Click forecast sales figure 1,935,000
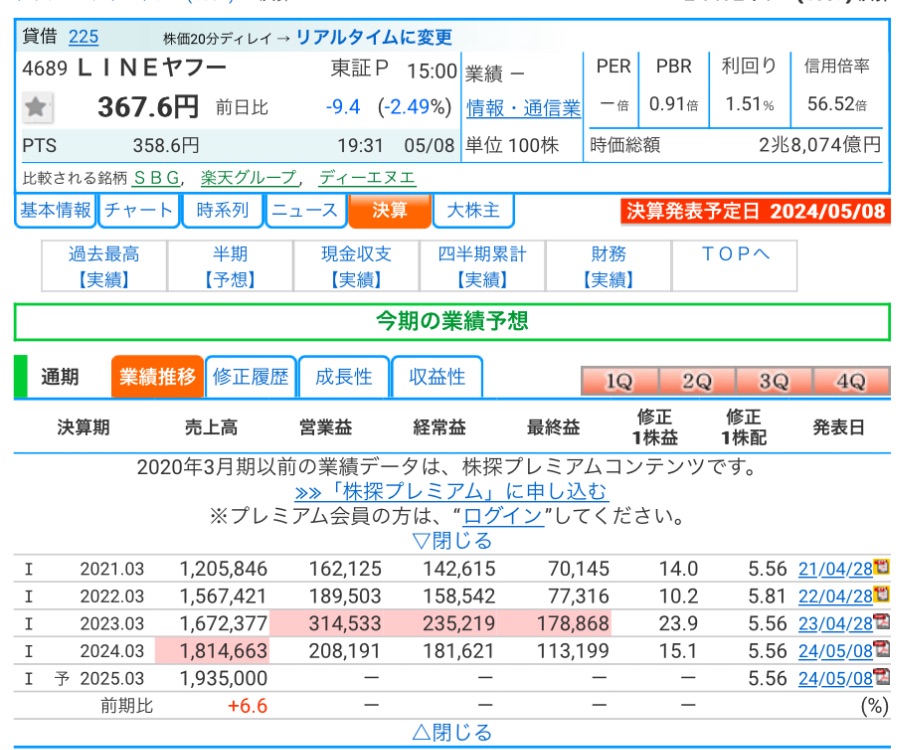 tap(223, 679)
